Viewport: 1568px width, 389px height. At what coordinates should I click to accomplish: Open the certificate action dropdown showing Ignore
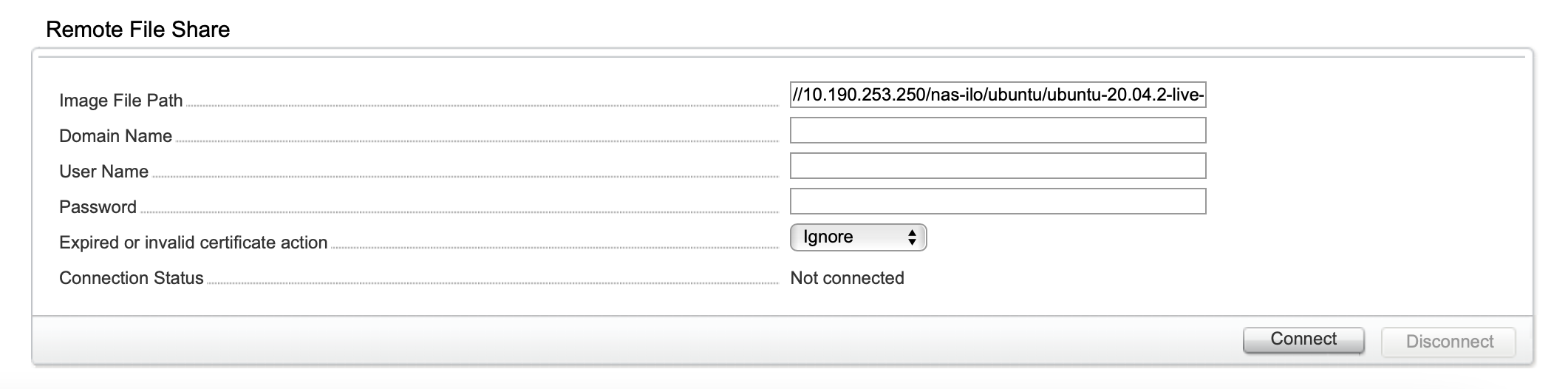coord(857,237)
